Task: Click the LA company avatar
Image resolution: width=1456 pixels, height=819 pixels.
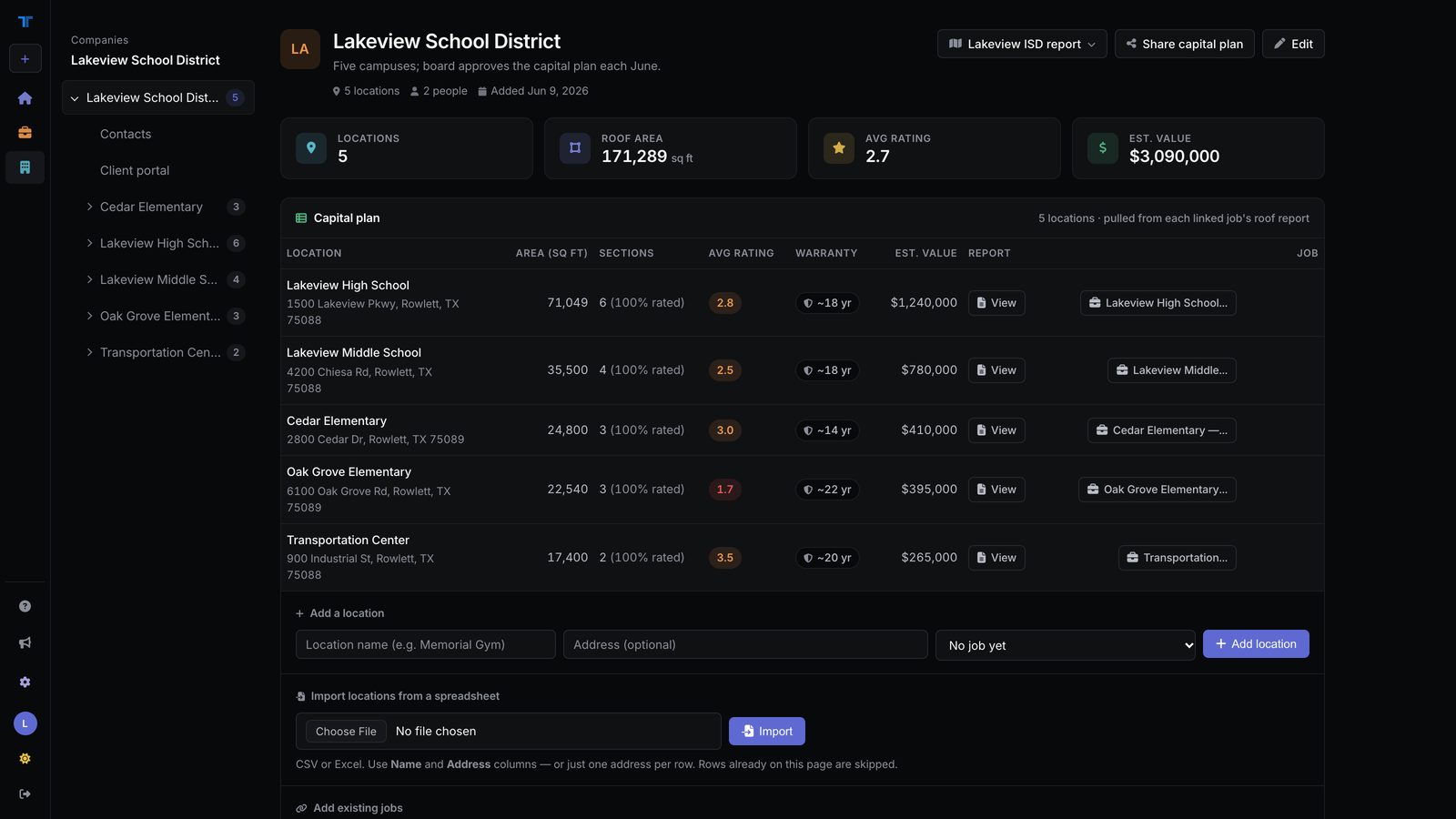Action: click(x=300, y=49)
